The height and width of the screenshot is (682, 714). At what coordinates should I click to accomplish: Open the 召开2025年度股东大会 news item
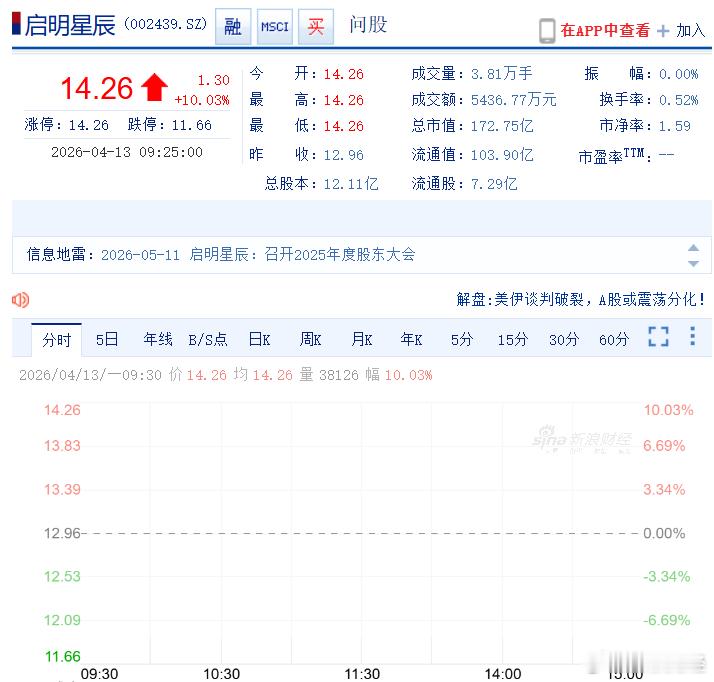tap(340, 254)
